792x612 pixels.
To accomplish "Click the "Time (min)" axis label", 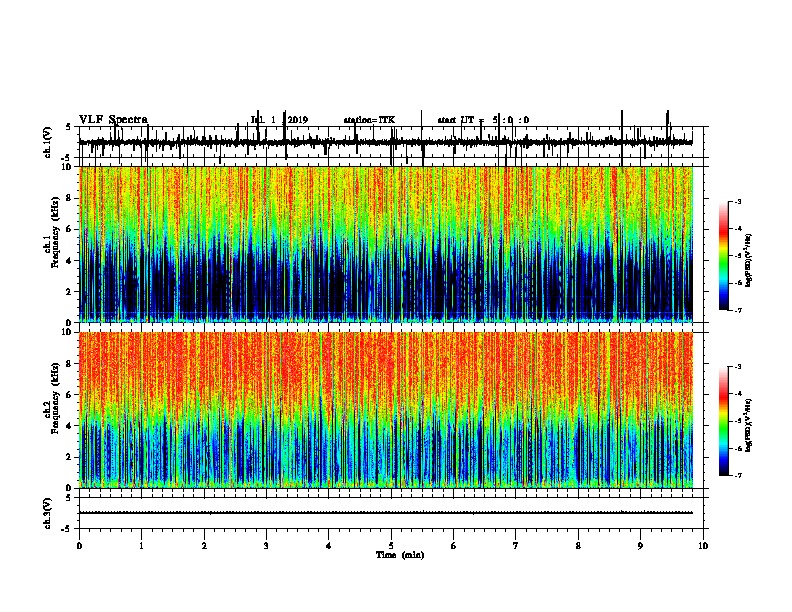I will (x=400, y=555).
